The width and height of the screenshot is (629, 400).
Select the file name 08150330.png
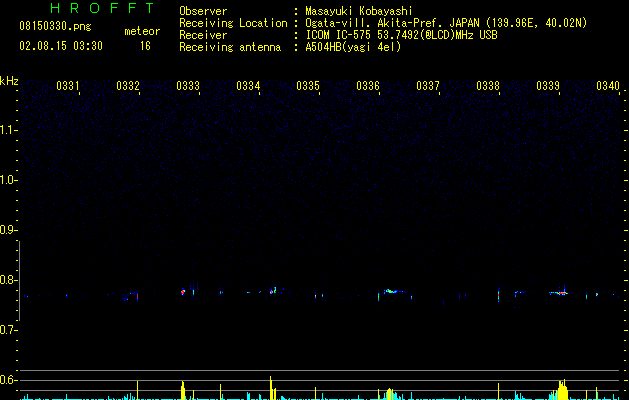pyautogui.click(x=55, y=27)
